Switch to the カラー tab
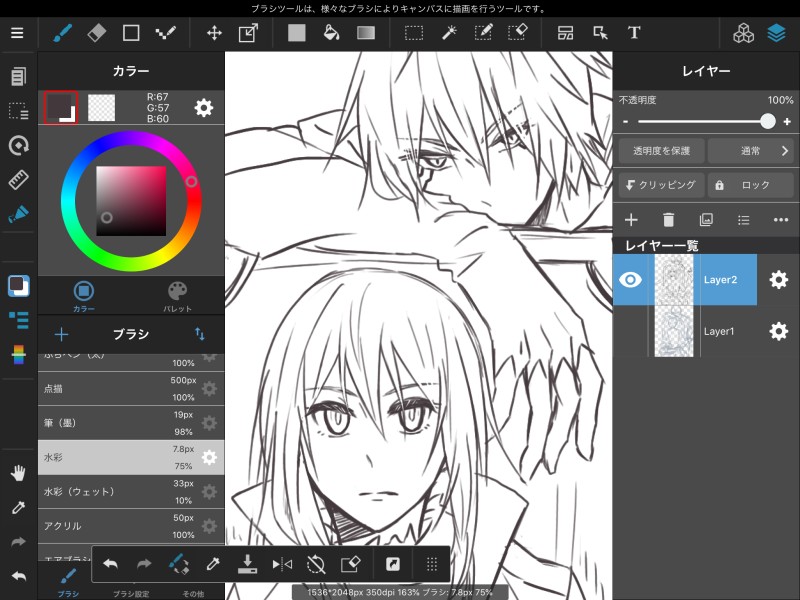 point(84,296)
